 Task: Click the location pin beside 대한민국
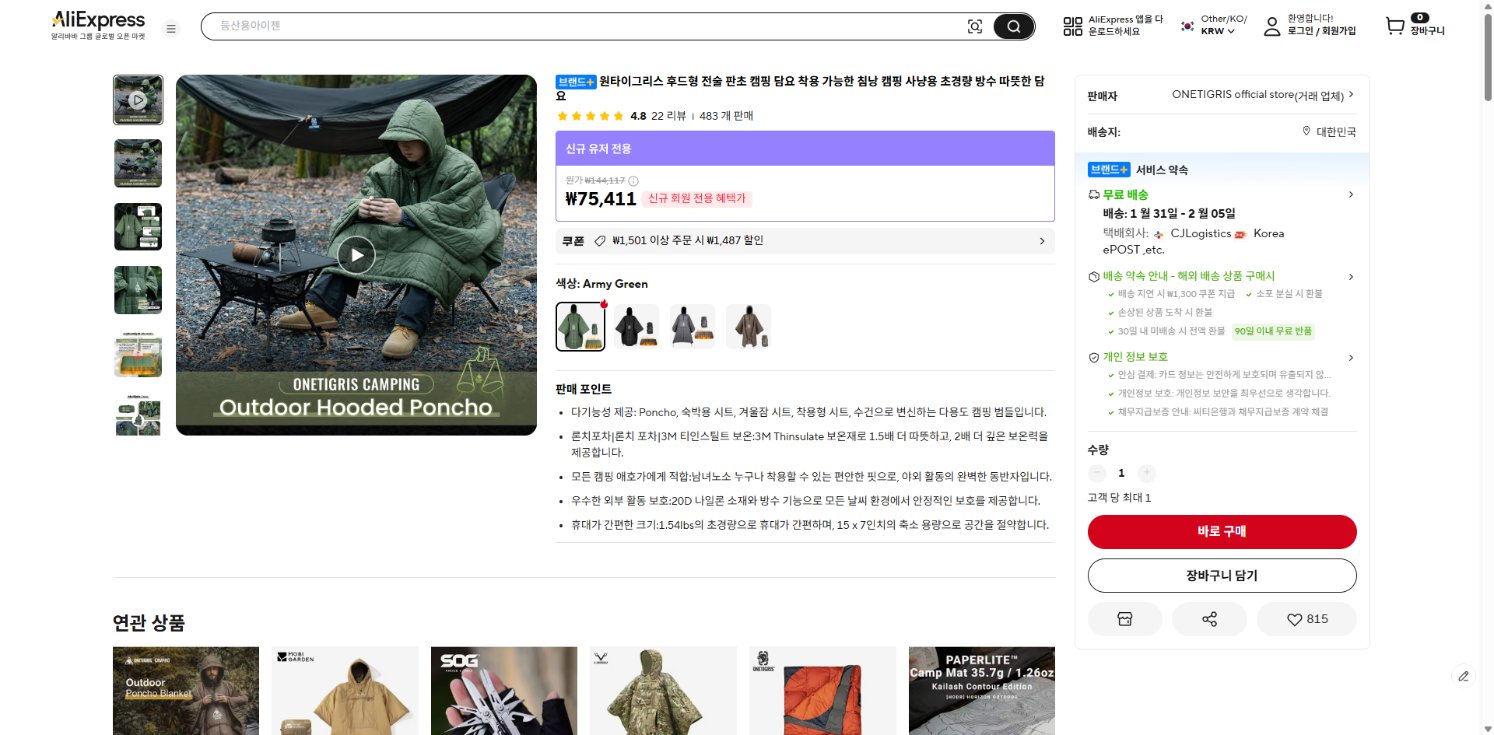point(1306,131)
